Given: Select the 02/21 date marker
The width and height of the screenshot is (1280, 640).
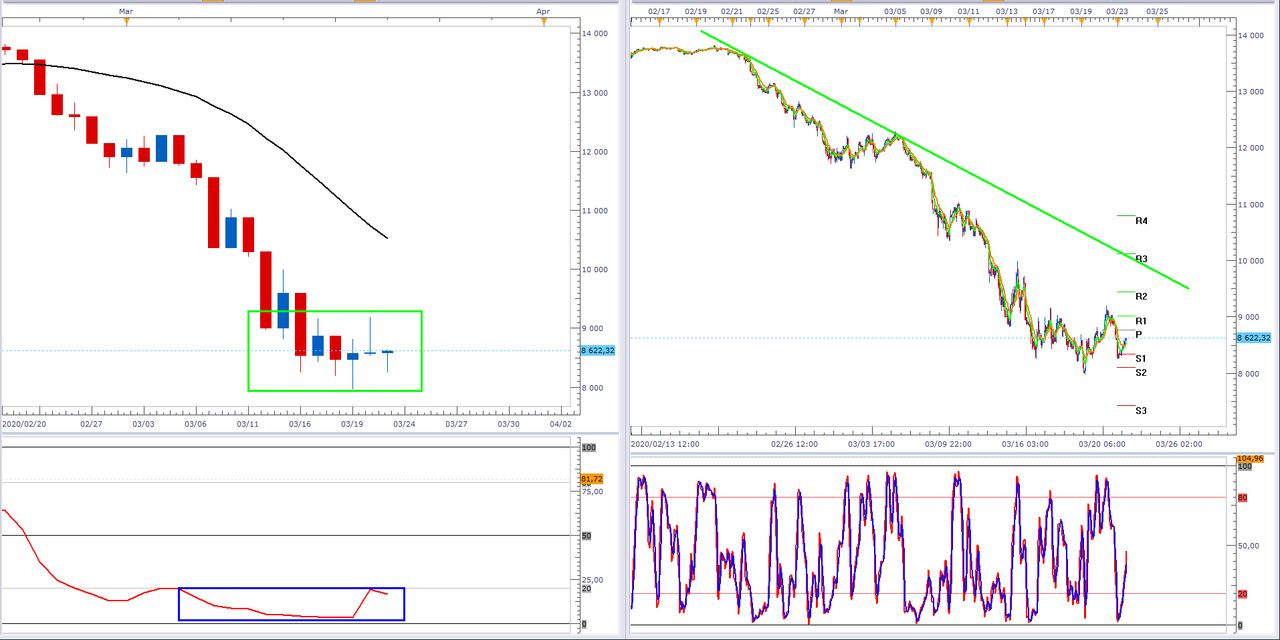Looking at the screenshot, I should coord(731,11).
